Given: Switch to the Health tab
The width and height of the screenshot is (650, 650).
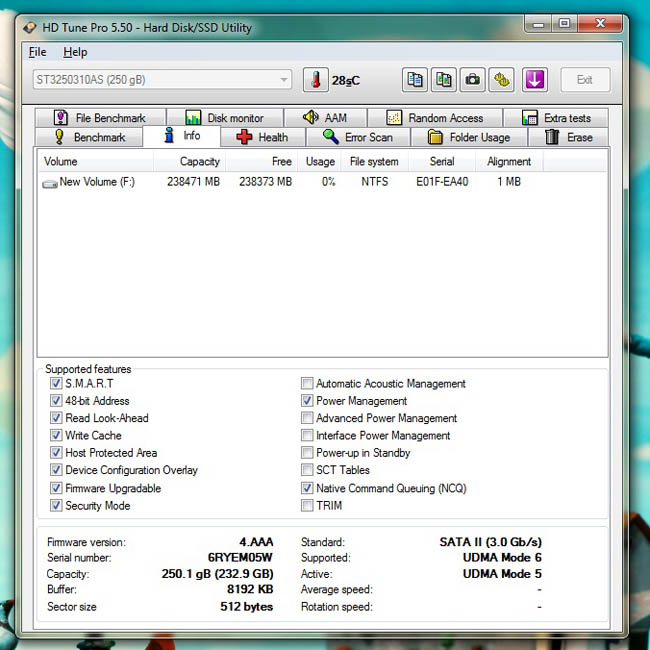Looking at the screenshot, I should pyautogui.click(x=263, y=137).
